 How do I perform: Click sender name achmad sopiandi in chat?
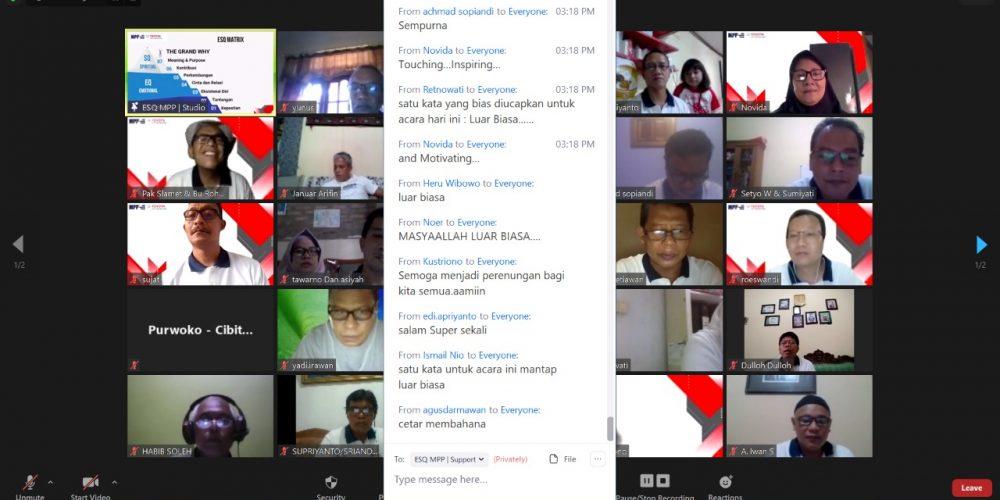tap(458, 11)
